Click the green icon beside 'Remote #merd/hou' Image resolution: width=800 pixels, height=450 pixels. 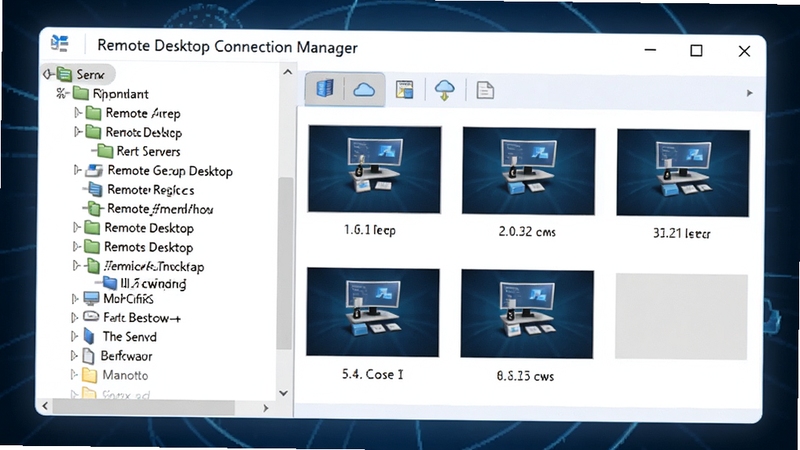(94, 208)
